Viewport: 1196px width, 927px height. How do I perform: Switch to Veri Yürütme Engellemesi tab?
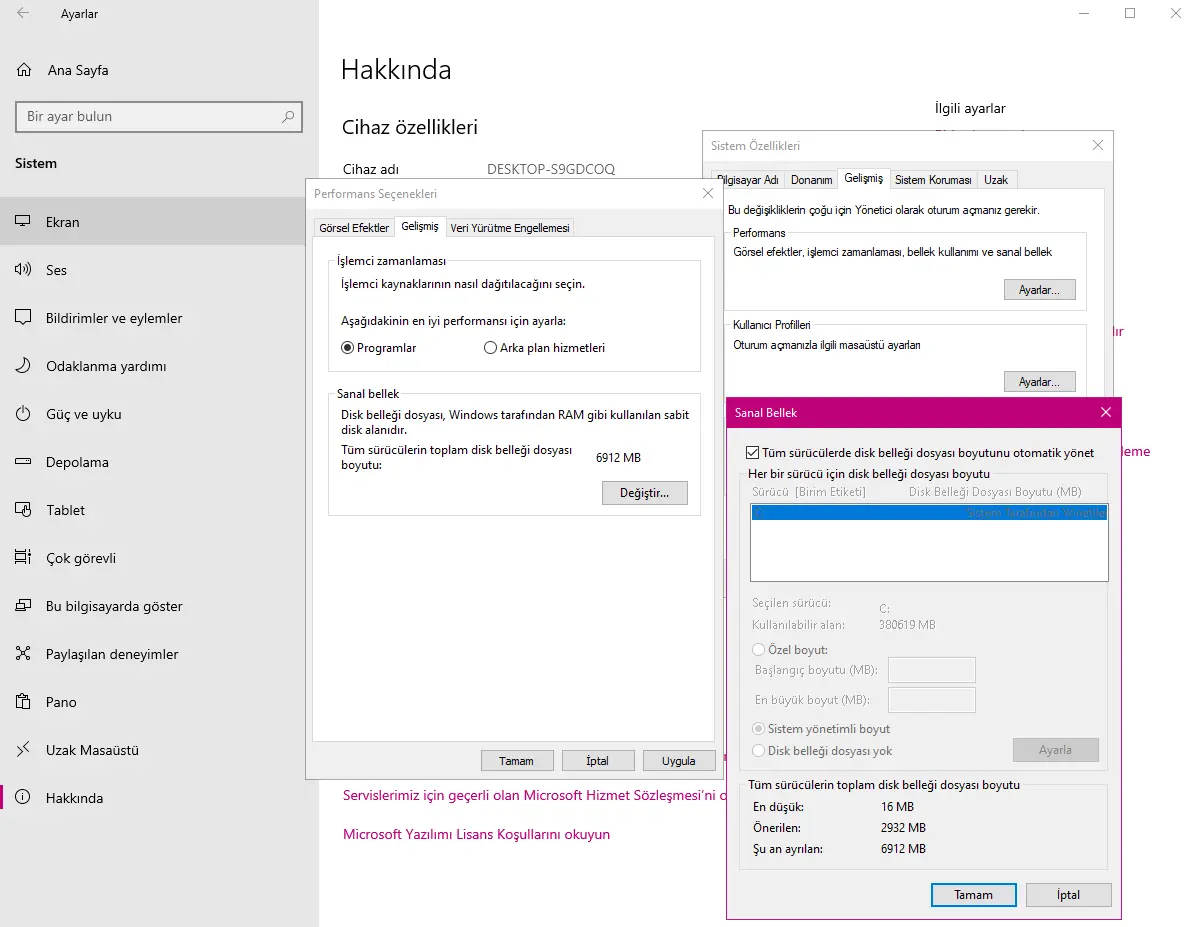[x=510, y=227]
